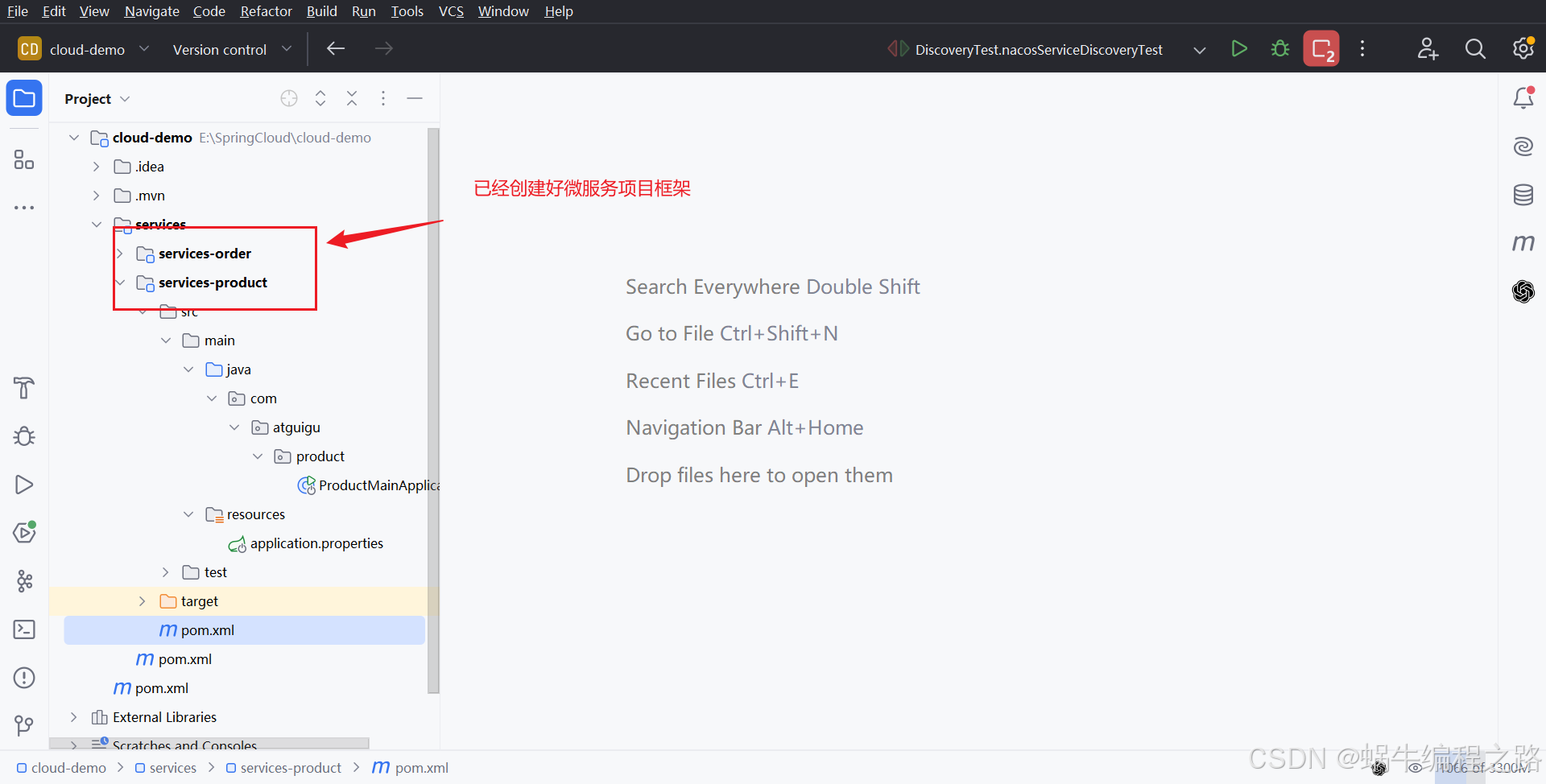
Task: Collapse the main folder
Action: [x=166, y=340]
